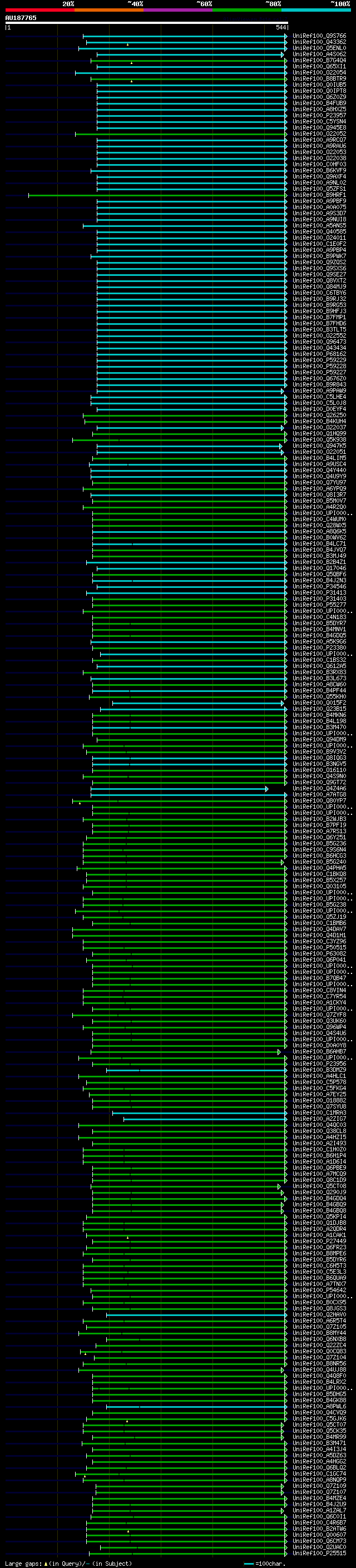Select the UniRef100_B4LIM5 label

click(319, 458)
